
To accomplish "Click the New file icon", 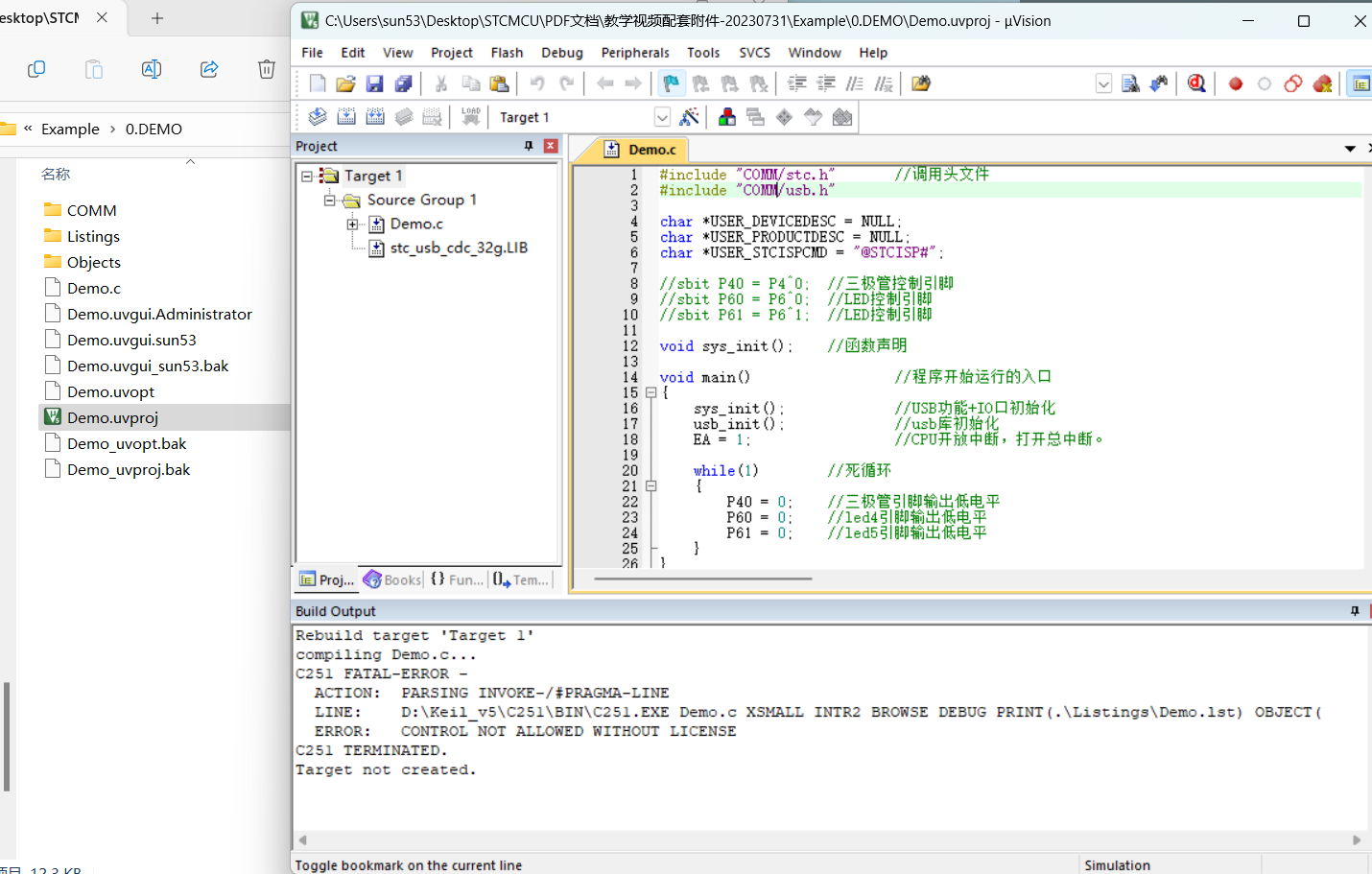I will (x=318, y=83).
